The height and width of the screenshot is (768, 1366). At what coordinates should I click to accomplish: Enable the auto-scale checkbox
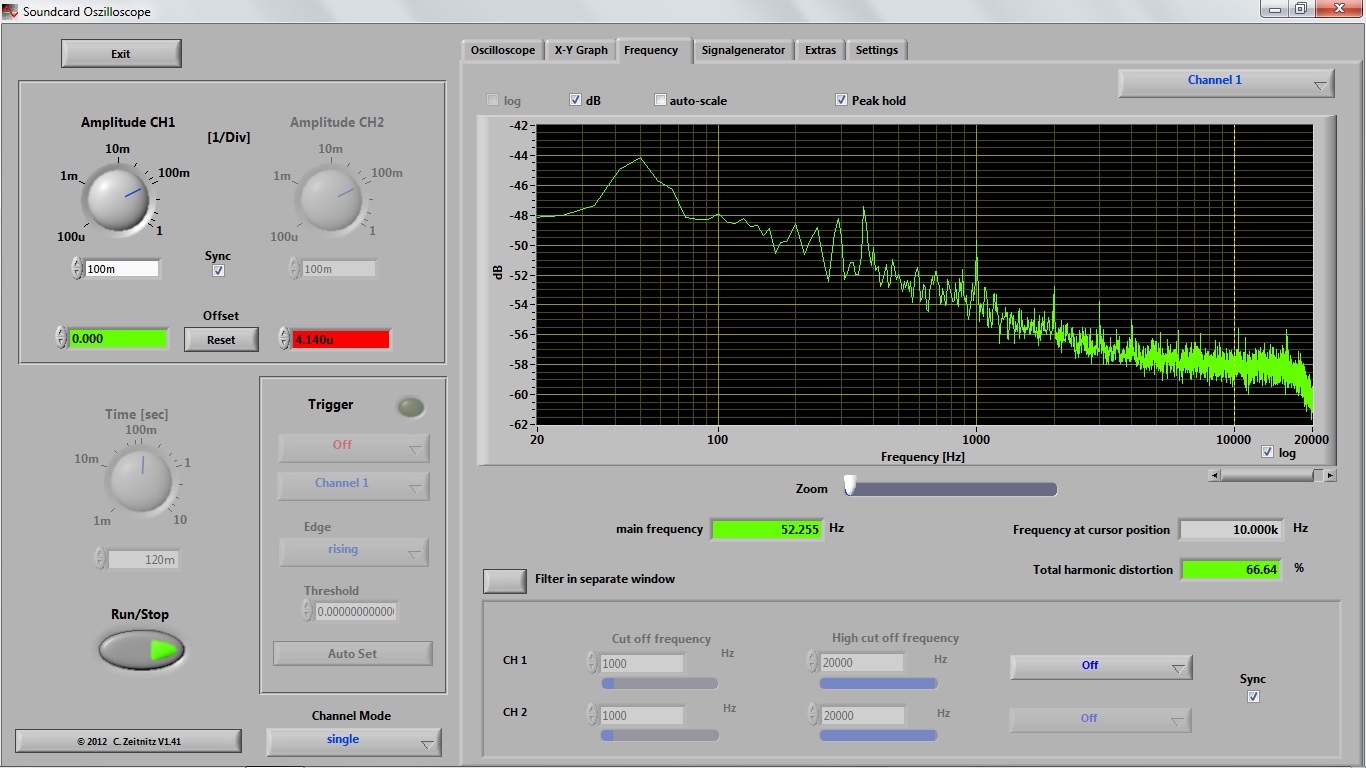pyautogui.click(x=660, y=100)
